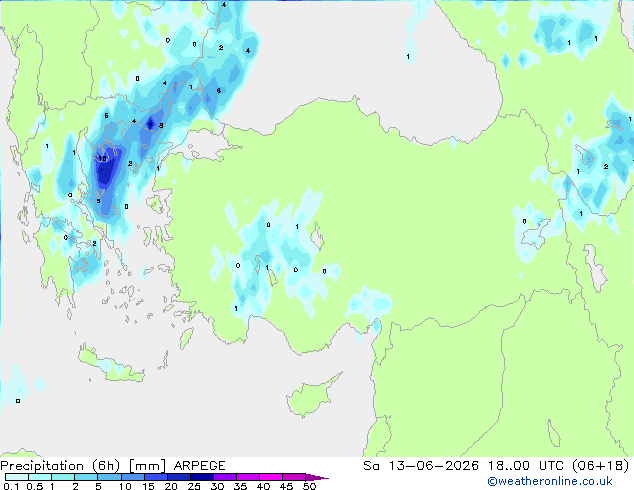The height and width of the screenshot is (490, 634).
Task: Click the legend swatch between 2 and 5
Action: [x=86, y=477]
